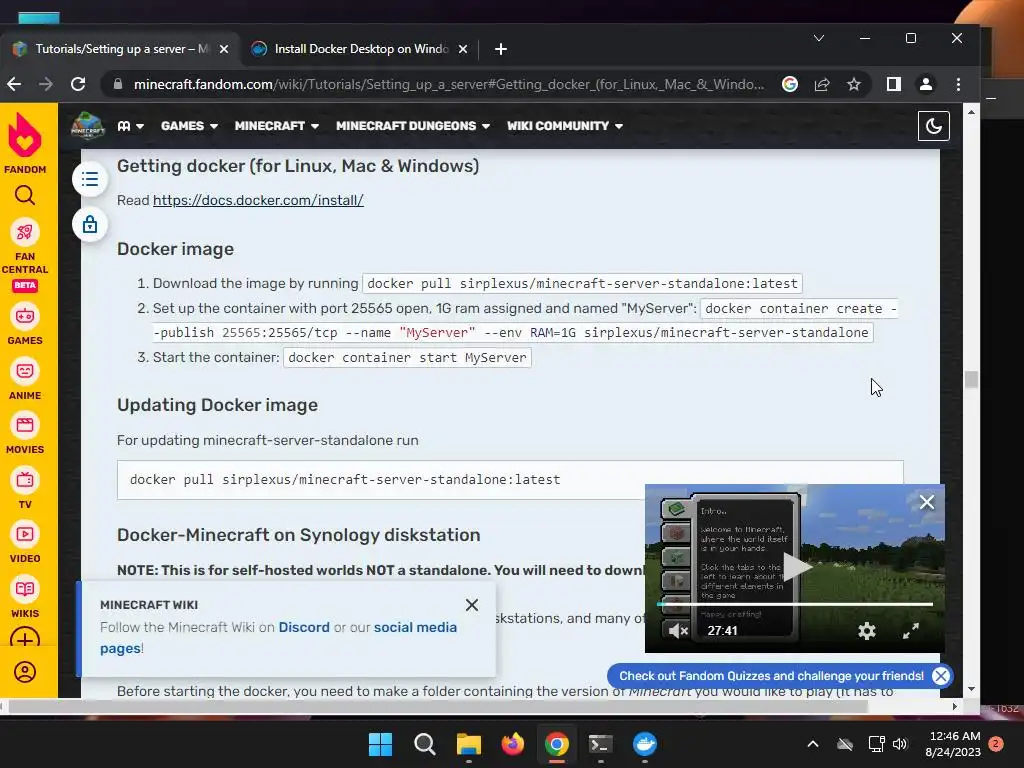Screen dimensions: 1024x768
Task: Share this page from address bar
Action: tap(822, 84)
